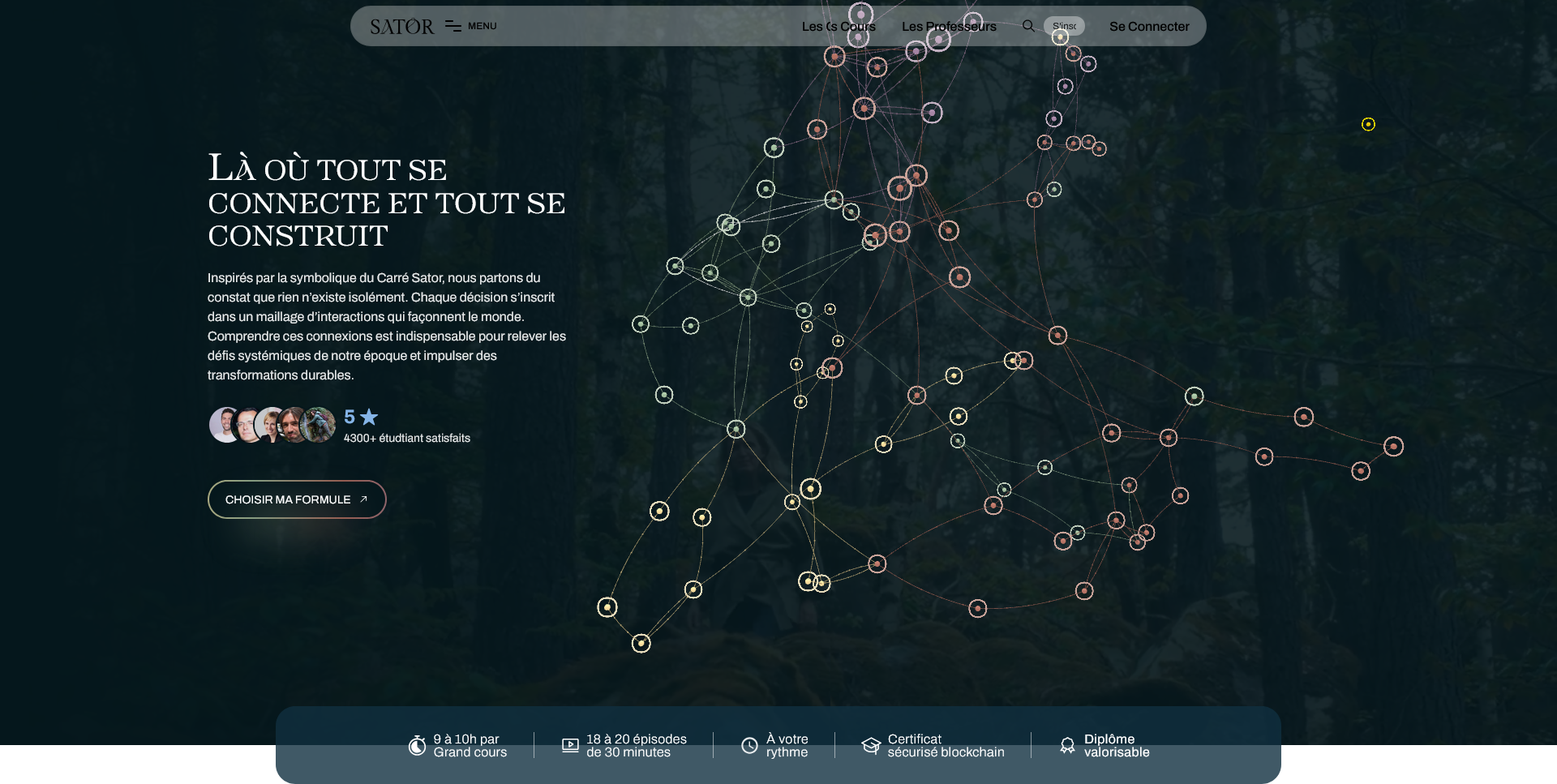Click the Diplôme valorisable label

coord(1116,746)
